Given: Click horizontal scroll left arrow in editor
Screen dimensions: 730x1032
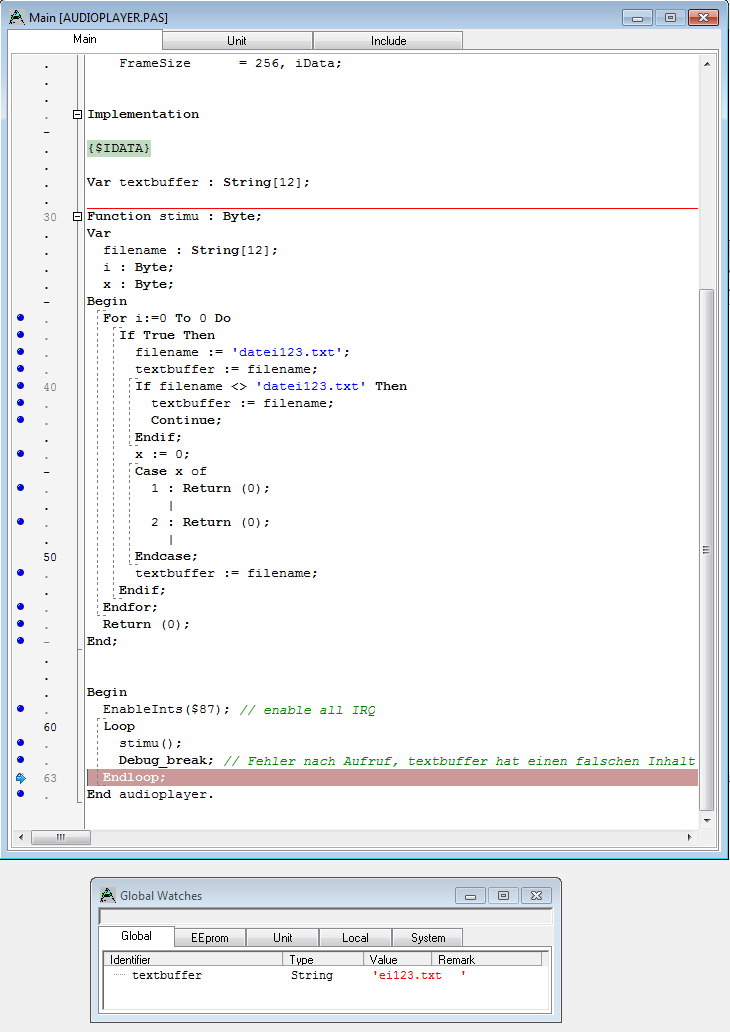Looking at the screenshot, I should [20, 837].
